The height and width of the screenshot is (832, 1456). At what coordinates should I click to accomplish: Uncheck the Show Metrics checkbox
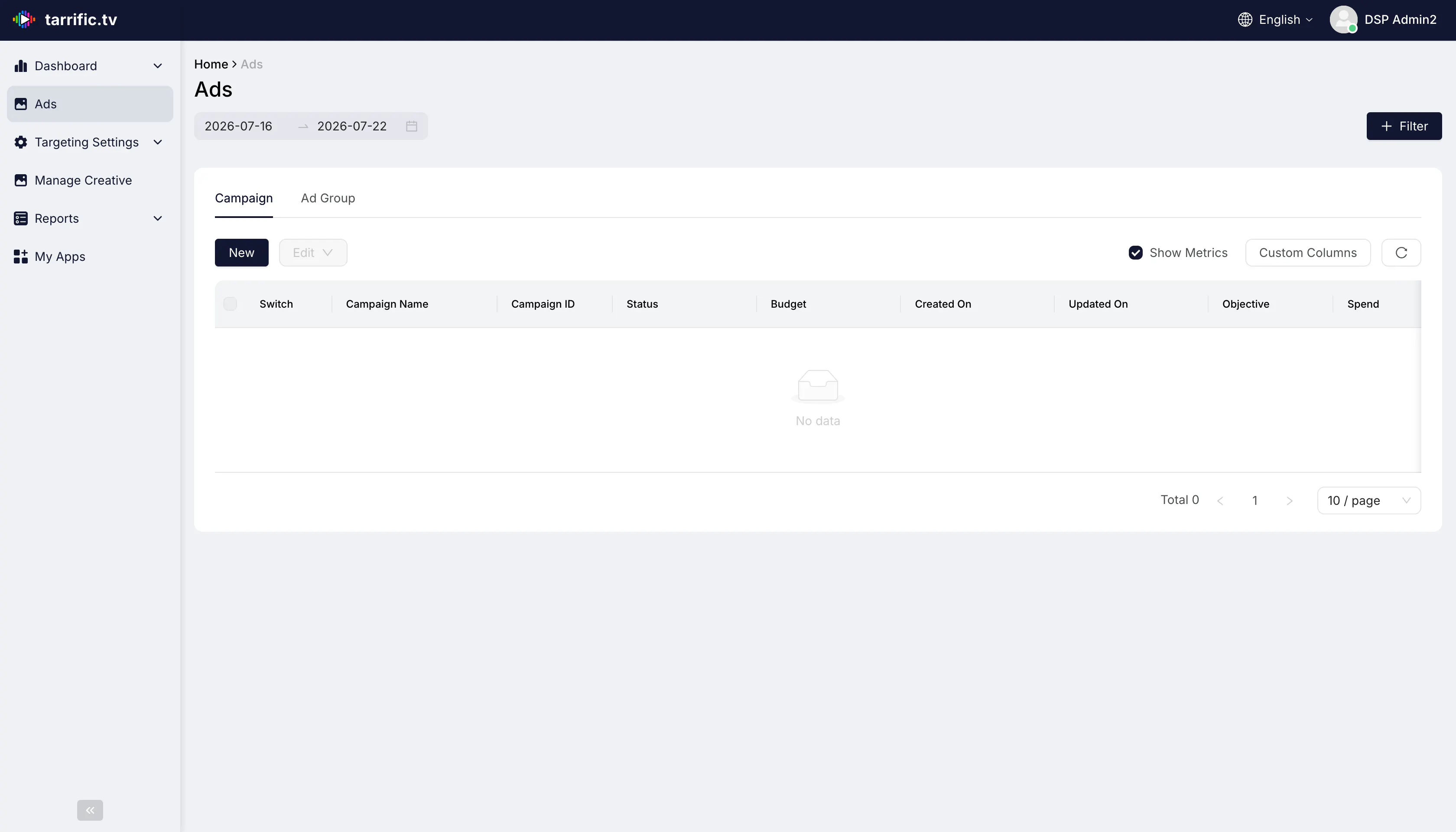coord(1135,253)
